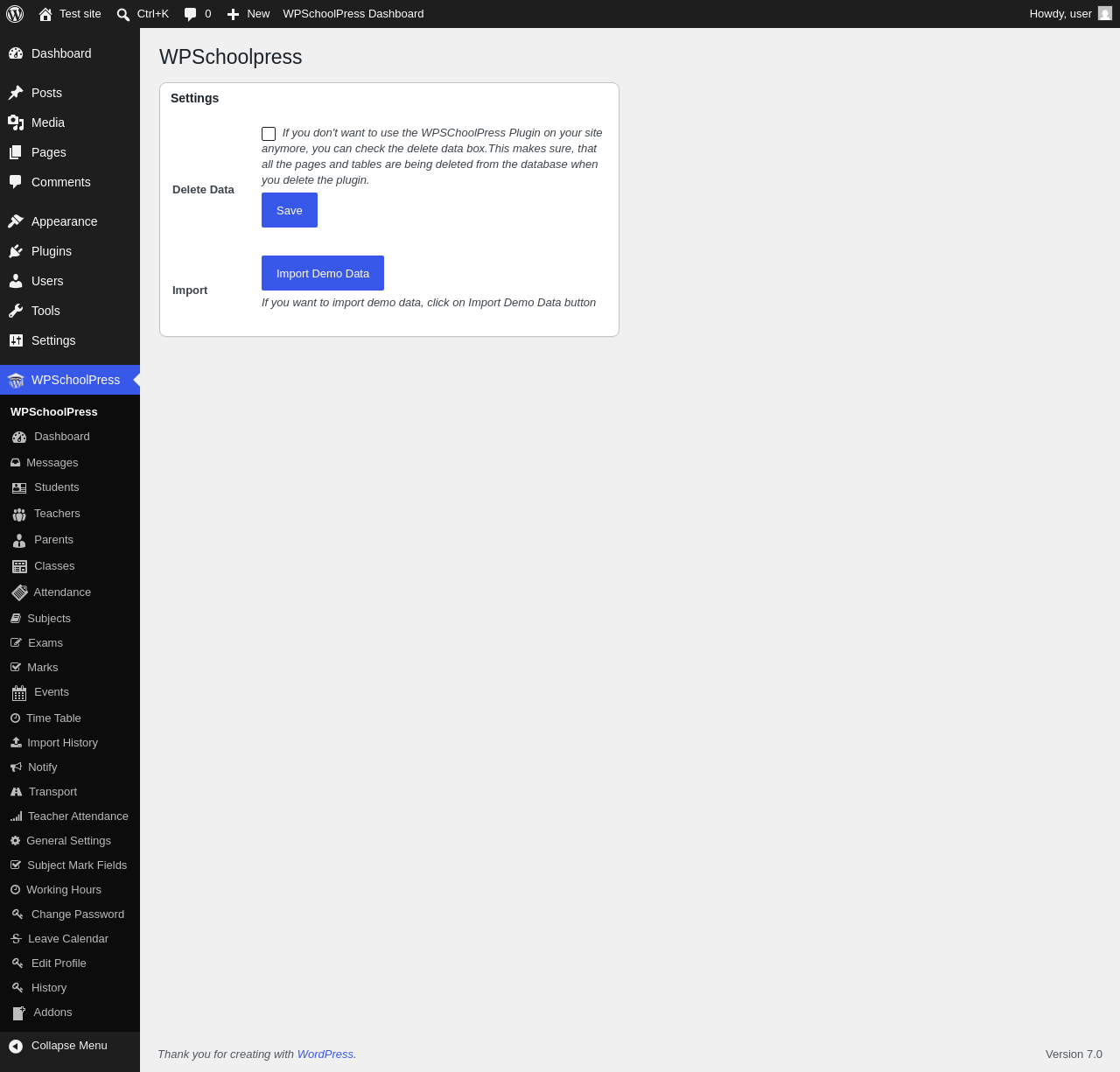Click the Dashboard gauge icon in main sidebar
Image resolution: width=1120 pixels, height=1072 pixels.
16,53
